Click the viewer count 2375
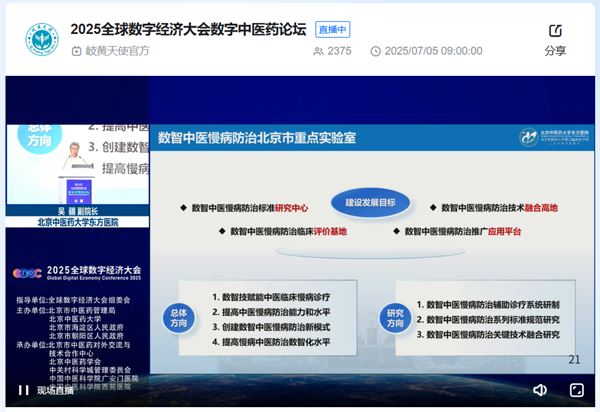This screenshot has width=600, height=412. [x=339, y=51]
